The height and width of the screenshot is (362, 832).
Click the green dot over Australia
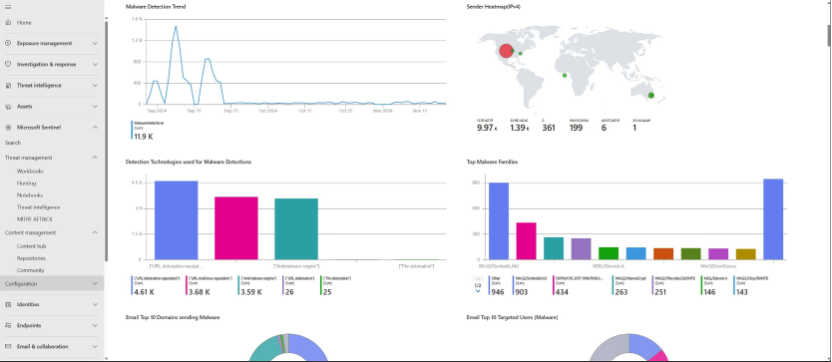point(651,96)
